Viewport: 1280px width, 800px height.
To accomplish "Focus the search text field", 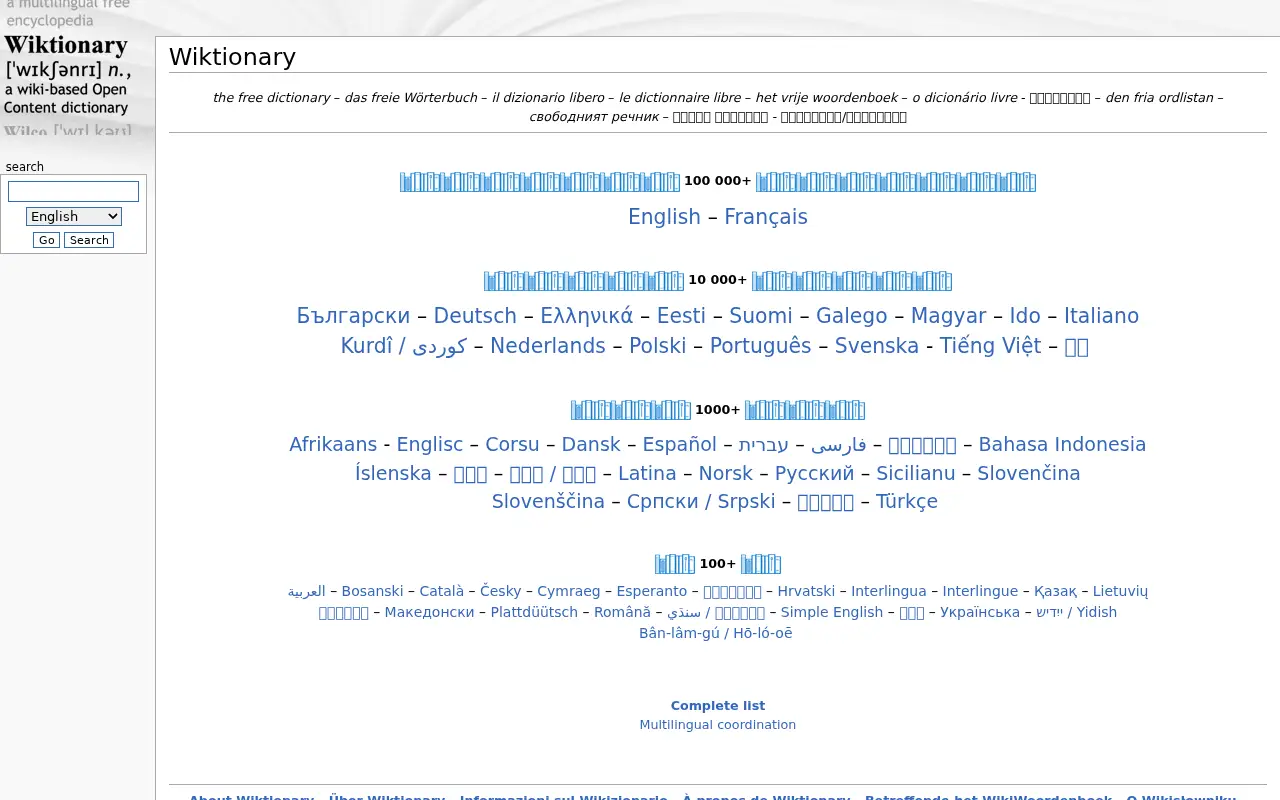I will pyautogui.click(x=74, y=191).
